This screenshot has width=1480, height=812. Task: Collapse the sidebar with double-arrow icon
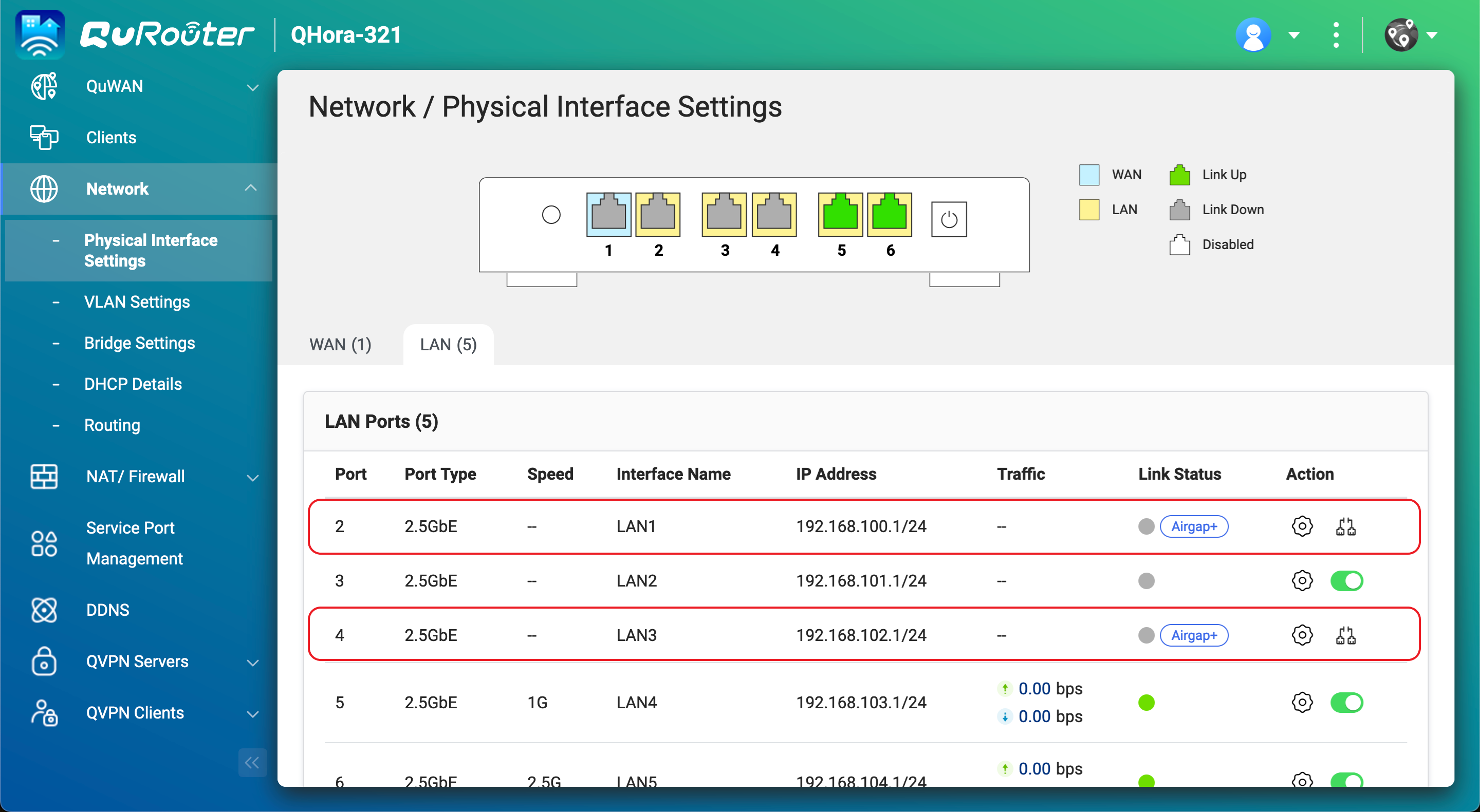click(252, 762)
